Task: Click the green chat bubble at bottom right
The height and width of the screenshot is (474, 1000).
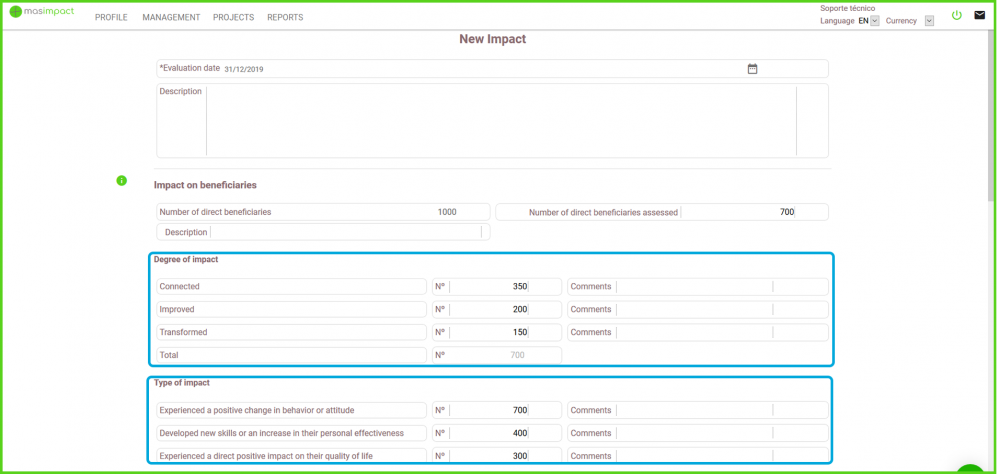Action: point(972,468)
